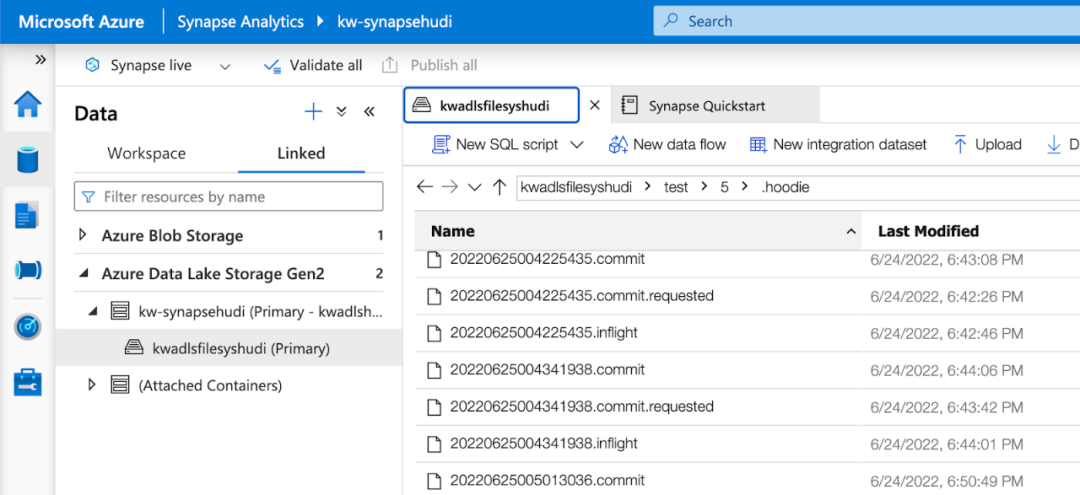Switch to the Workspace tab
This screenshot has height=495, width=1080.
point(146,153)
